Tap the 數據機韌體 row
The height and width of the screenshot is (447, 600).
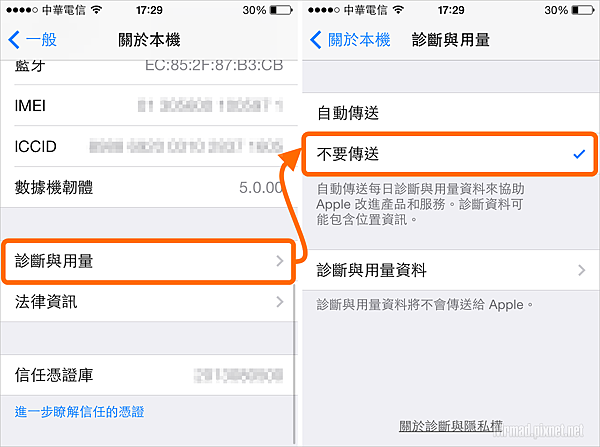(x=149, y=187)
